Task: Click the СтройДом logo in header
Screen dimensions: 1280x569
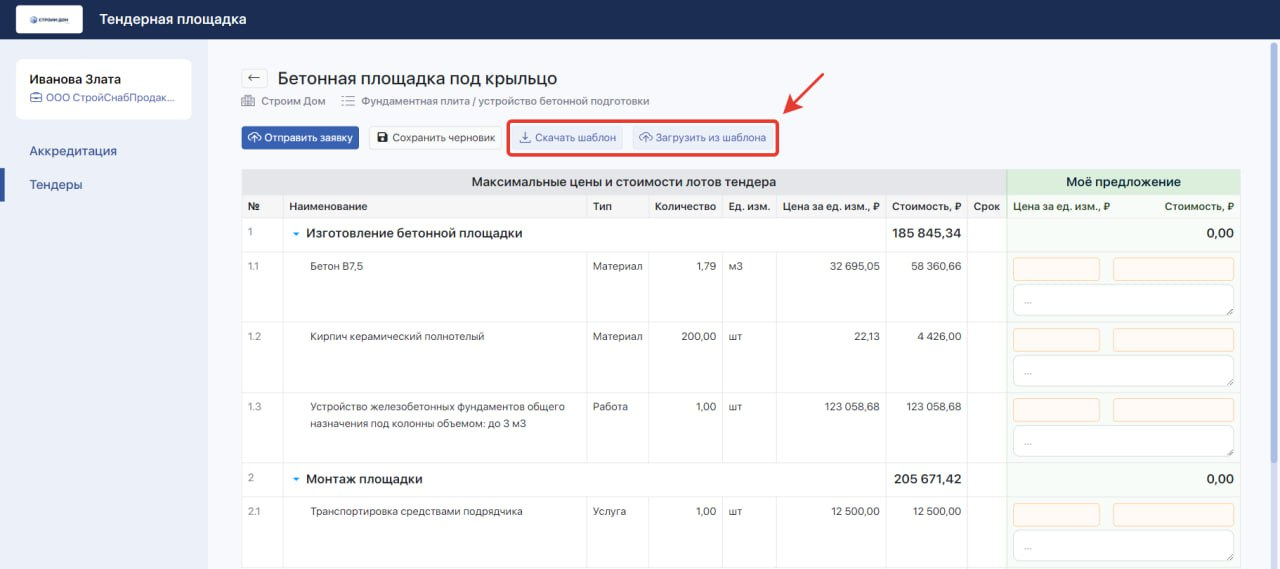Action: coord(49,19)
